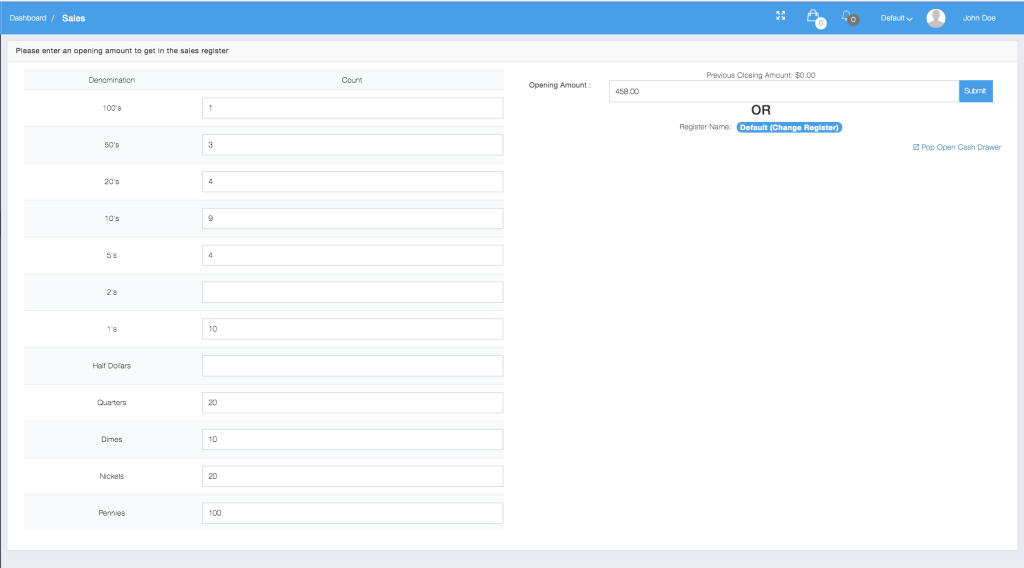The image size is (1024, 568).
Task: Click the 100's count field
Action: point(352,108)
